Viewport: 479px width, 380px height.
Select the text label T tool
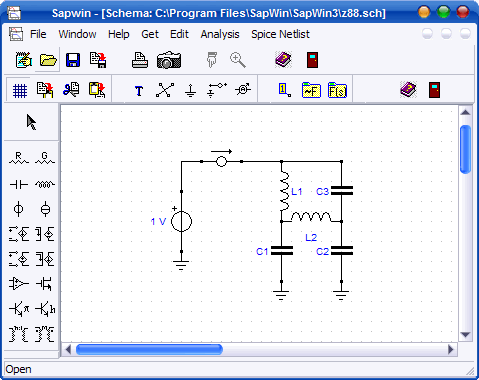pyautogui.click(x=139, y=91)
